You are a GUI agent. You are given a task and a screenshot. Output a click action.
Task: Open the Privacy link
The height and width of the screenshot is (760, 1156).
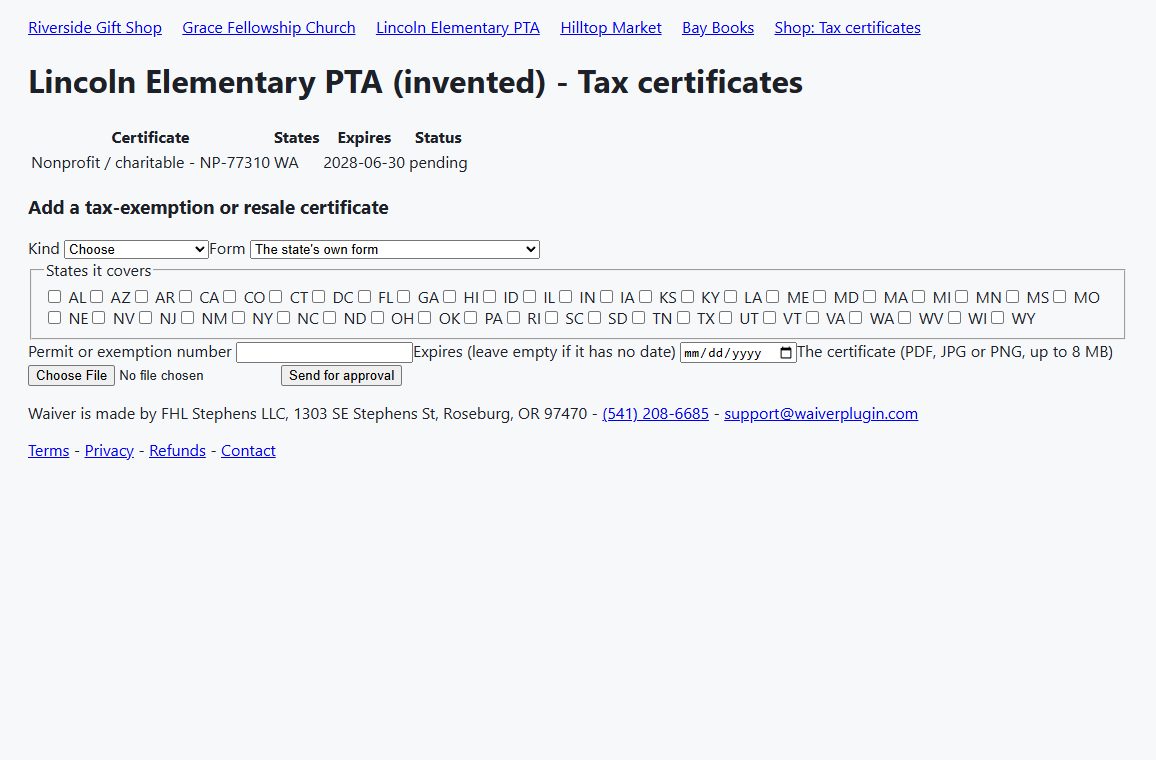(109, 450)
